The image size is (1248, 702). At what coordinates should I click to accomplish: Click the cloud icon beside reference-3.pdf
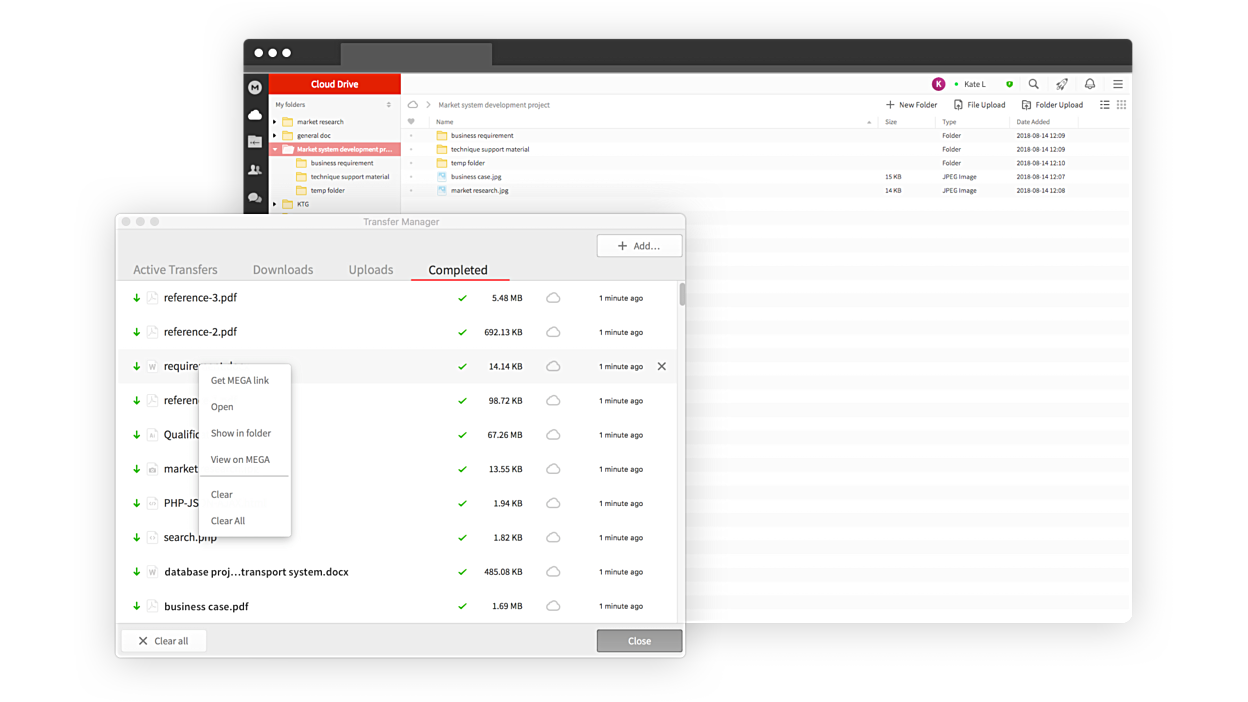(x=553, y=298)
